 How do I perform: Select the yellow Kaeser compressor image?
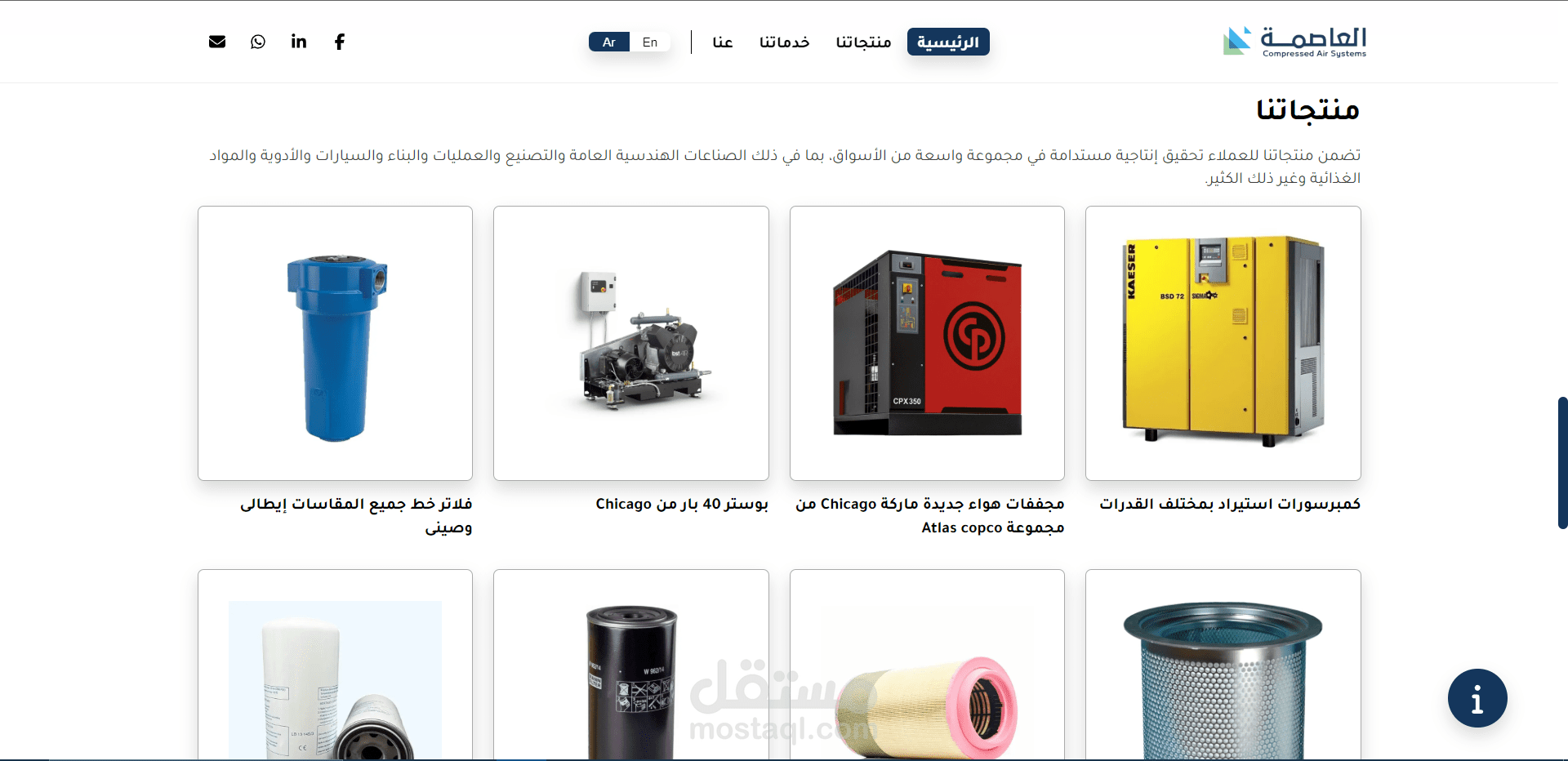pyautogui.click(x=1223, y=343)
